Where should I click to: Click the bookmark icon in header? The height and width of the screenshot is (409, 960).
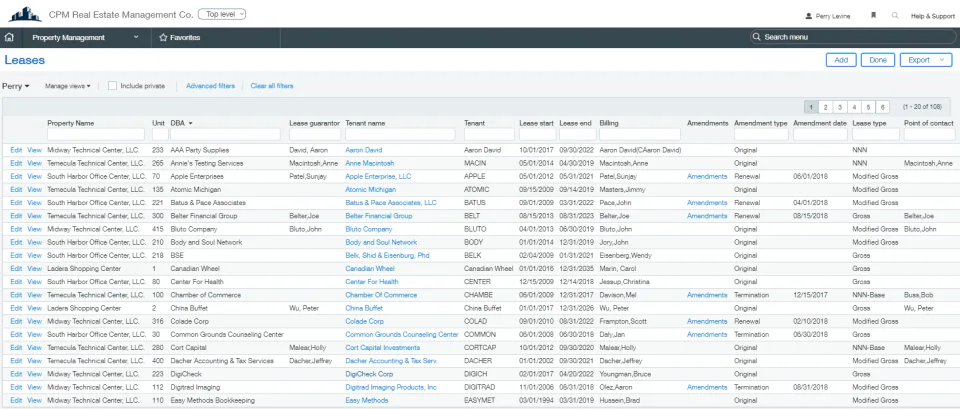[x=874, y=16]
